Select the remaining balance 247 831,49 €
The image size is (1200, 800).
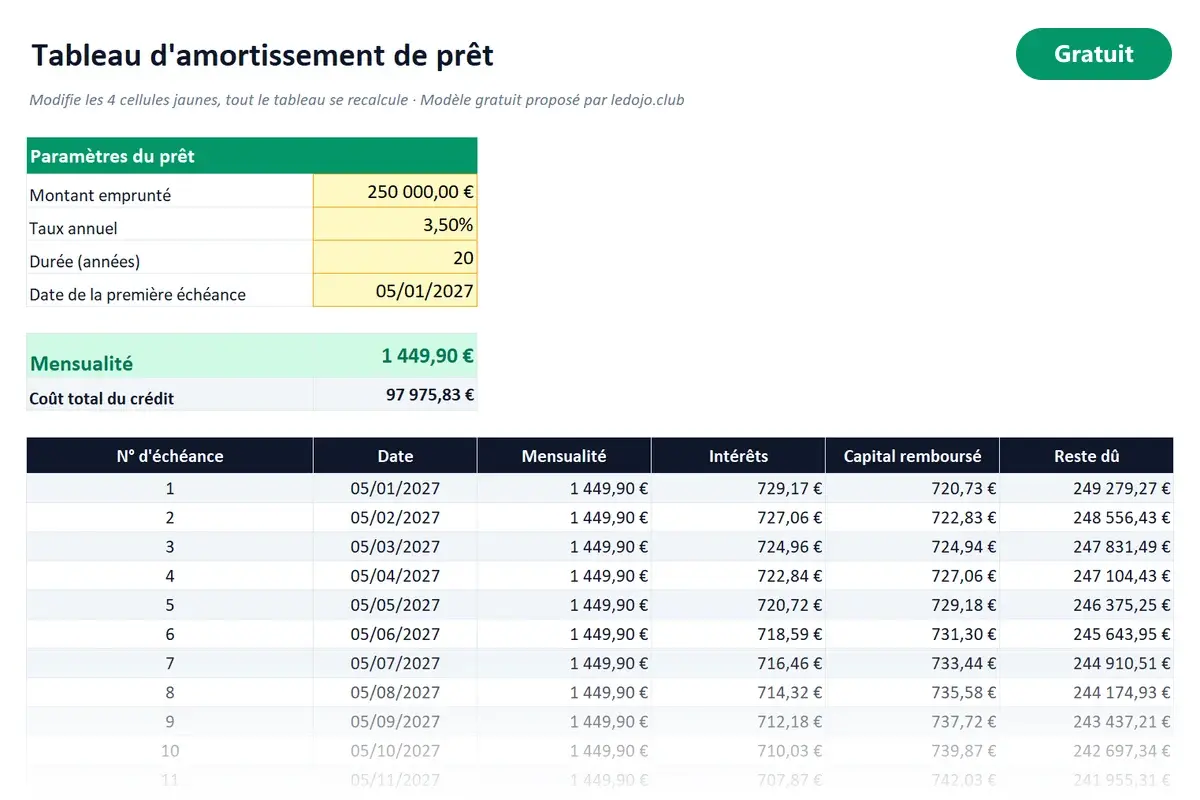[x=1086, y=546]
